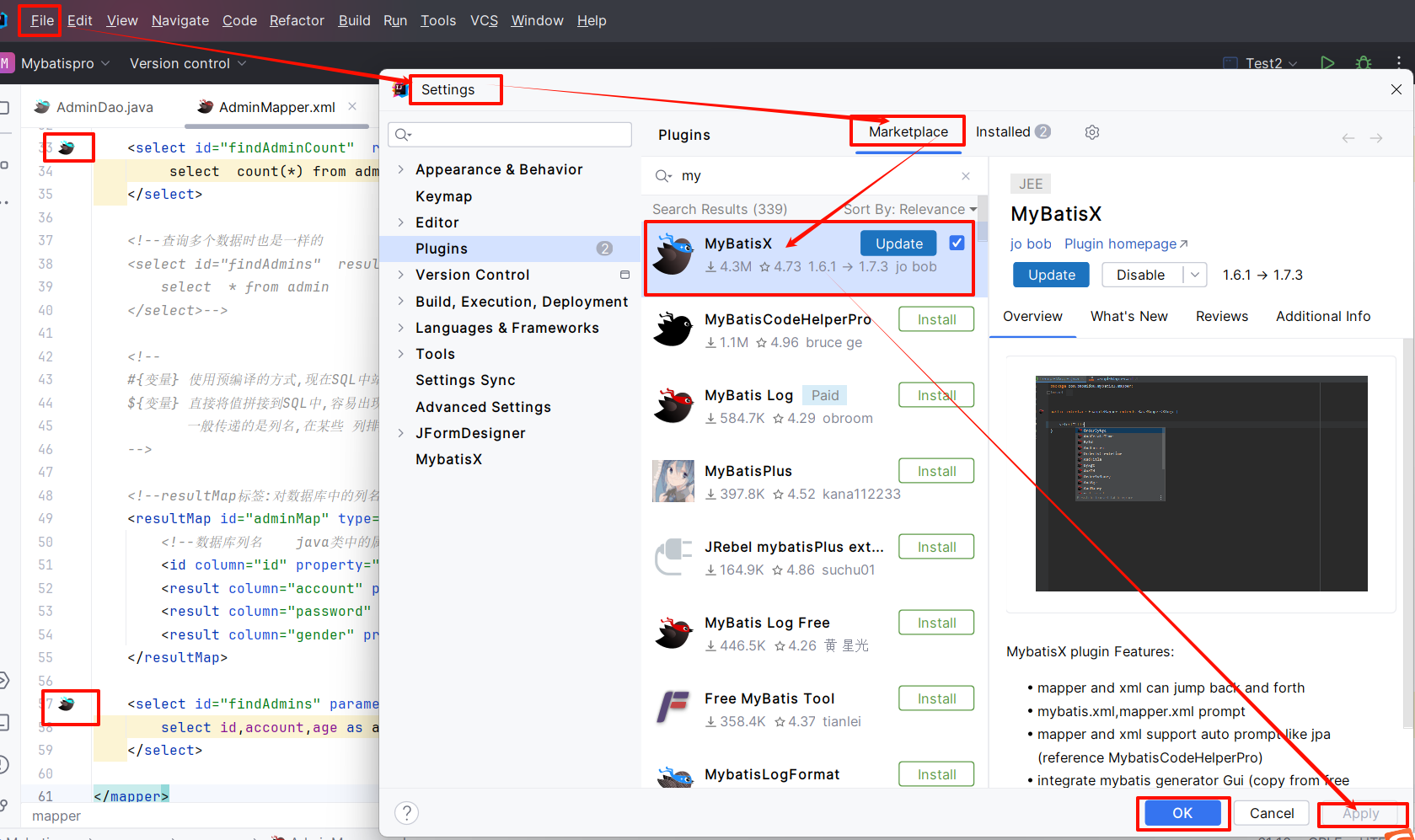Click the Version Control project-level icon
The height and width of the screenshot is (840, 1415).
click(x=624, y=275)
